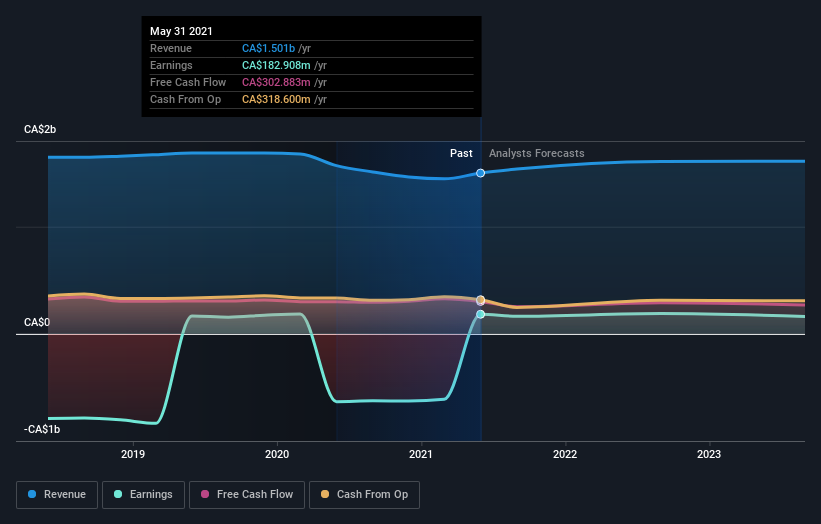The image size is (821, 524).
Task: Toggle the Earnings legend button
Action: (143, 495)
